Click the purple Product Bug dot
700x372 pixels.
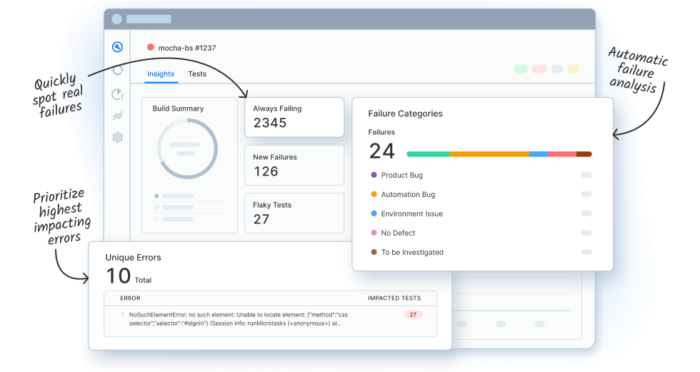point(374,175)
